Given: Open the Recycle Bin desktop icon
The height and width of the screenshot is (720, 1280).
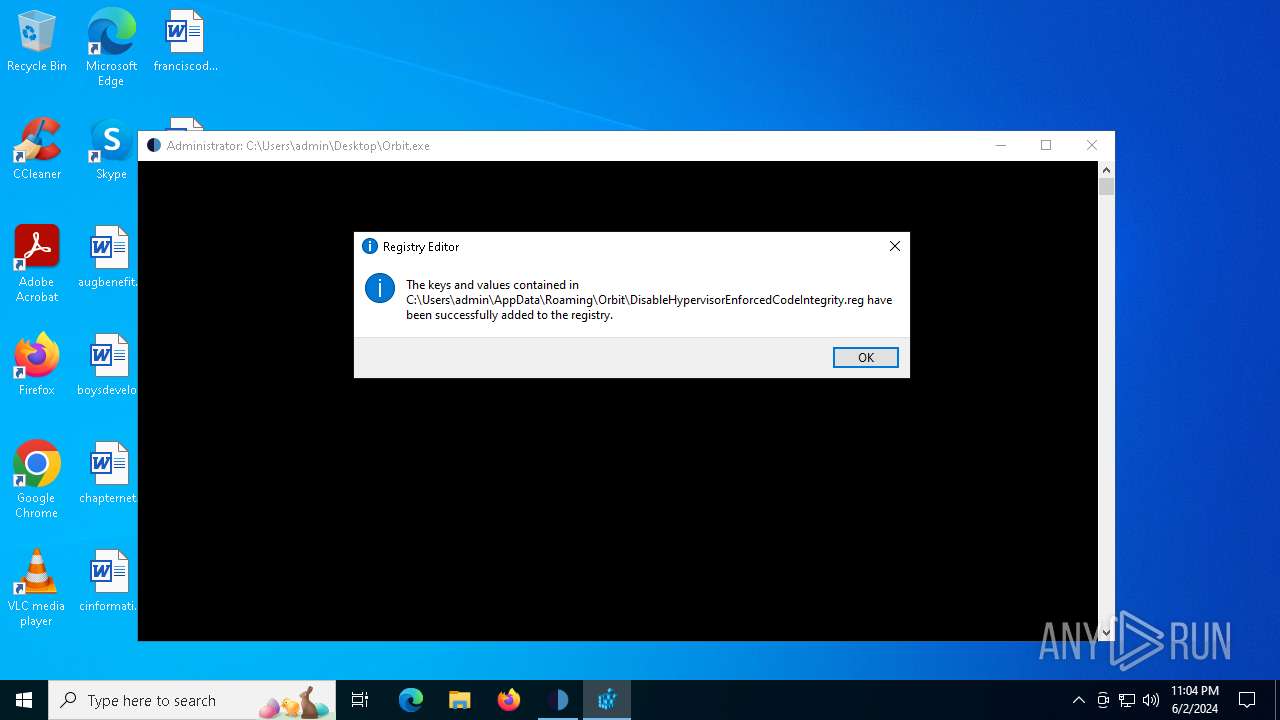Looking at the screenshot, I should pos(37,42).
